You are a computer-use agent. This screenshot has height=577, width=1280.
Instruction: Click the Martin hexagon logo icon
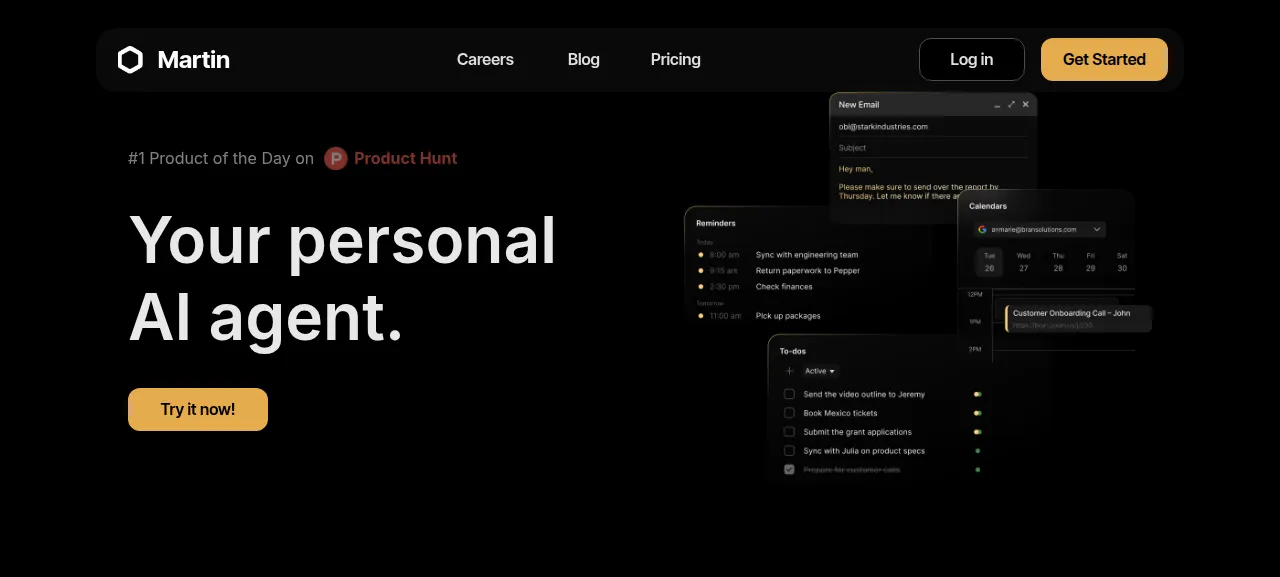[x=130, y=60]
